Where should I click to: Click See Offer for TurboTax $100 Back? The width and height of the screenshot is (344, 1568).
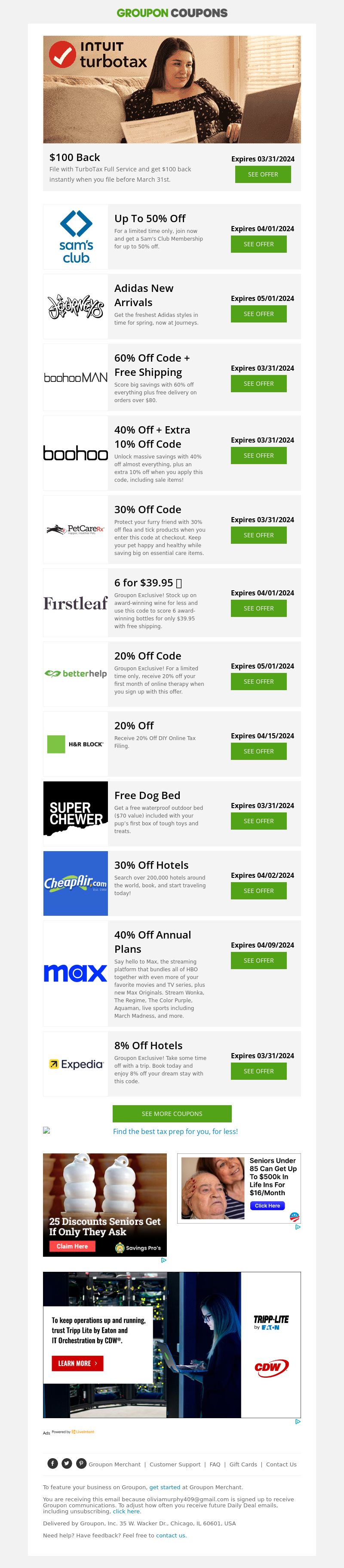point(263,175)
